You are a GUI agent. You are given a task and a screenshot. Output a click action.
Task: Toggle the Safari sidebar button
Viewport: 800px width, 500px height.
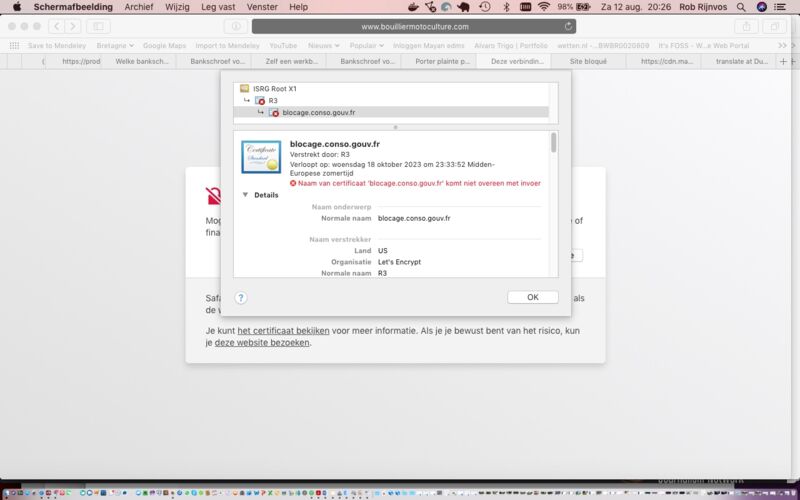98,26
